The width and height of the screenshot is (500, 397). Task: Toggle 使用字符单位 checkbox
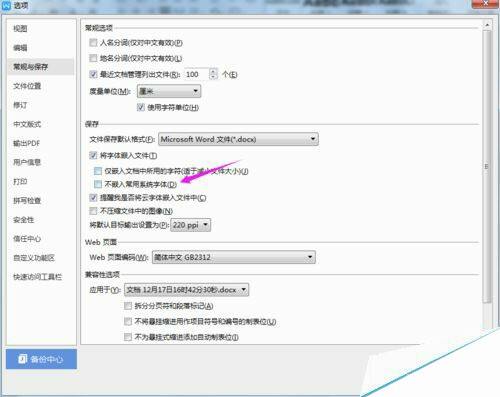pos(141,107)
